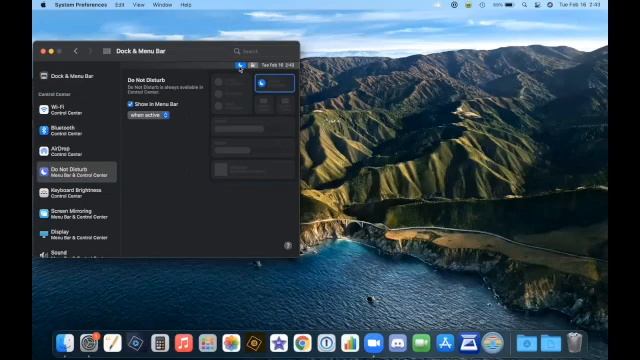Screen dimensions: 640x360
Task: Open Keyboard Brightness sidebar settings
Action: click(x=77, y=193)
